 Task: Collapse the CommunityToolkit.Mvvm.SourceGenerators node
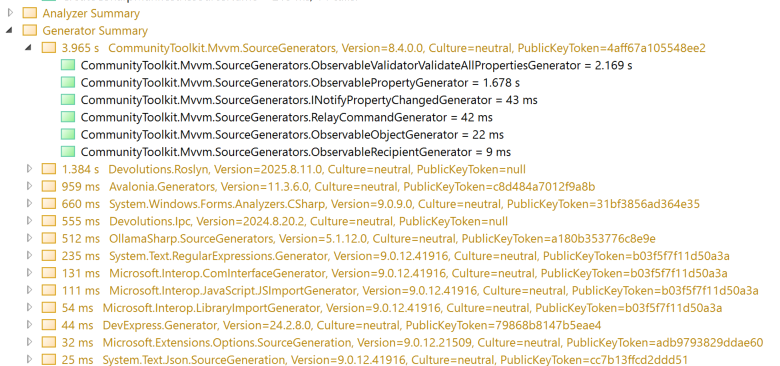coord(29,47)
